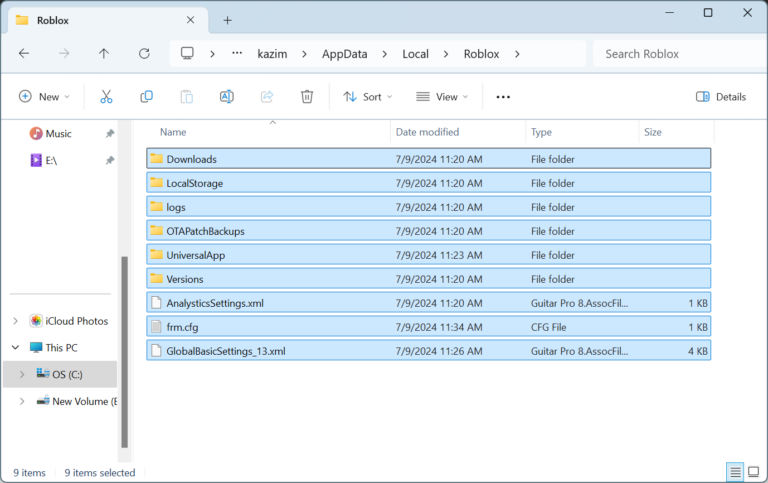Click the frm.cfg file icon
This screenshot has width=768, height=483.
[156, 326]
